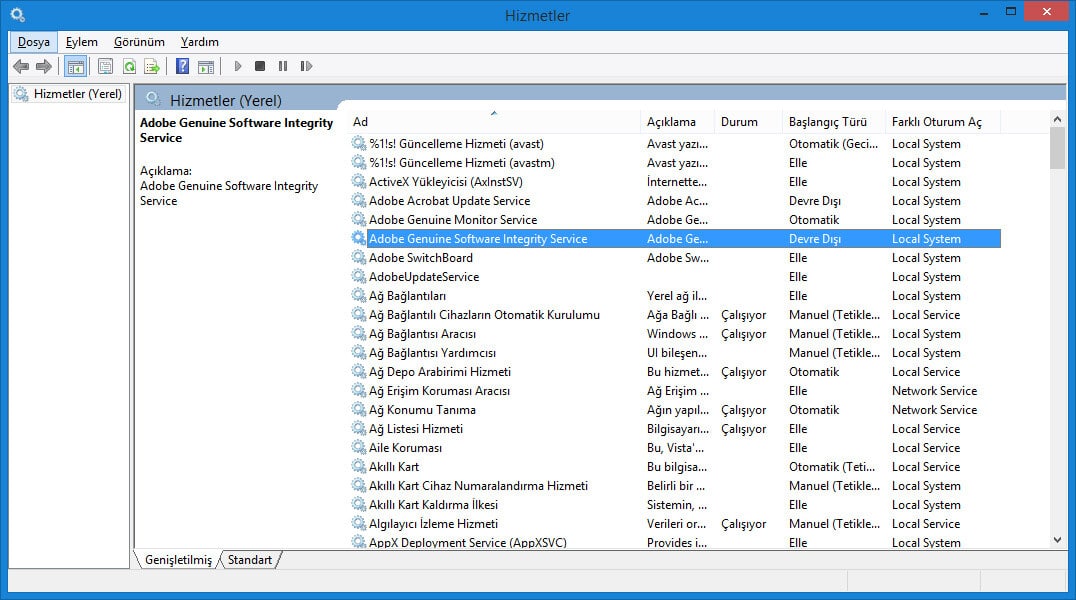Screen dimensions: 1076x600
Task: Click the Services app icon in title bar
Action: (x=18, y=14)
